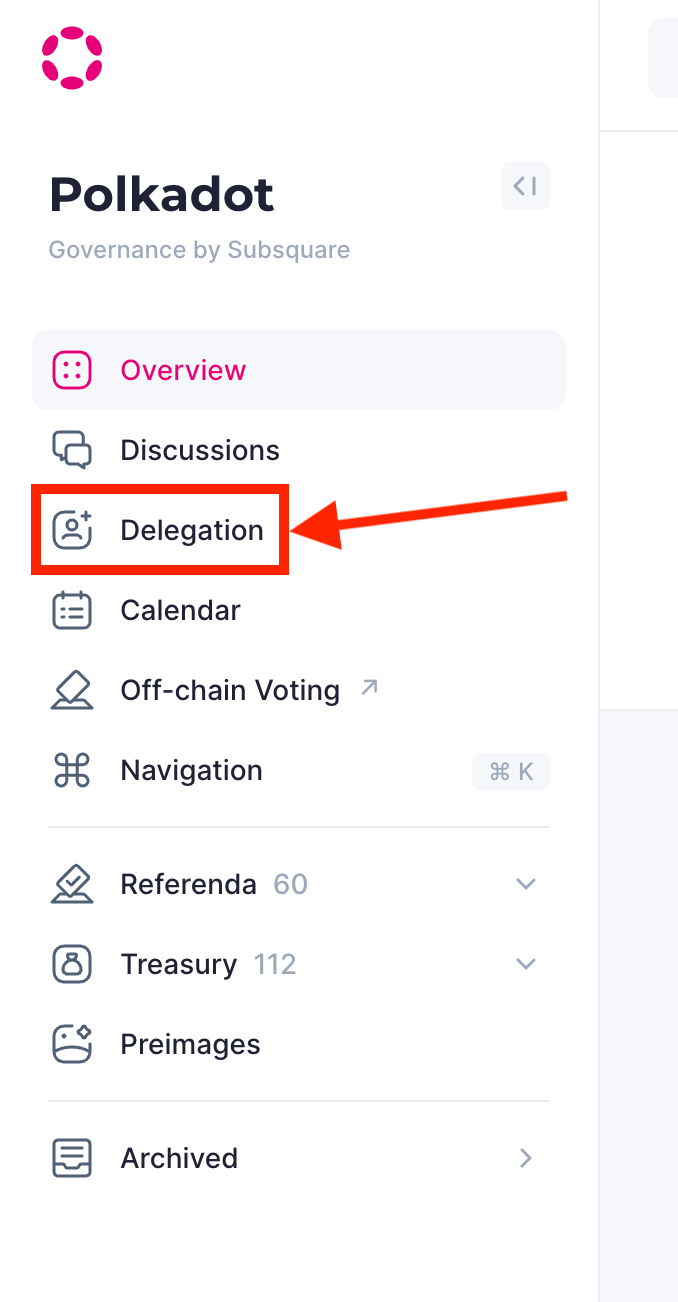Select the Polkadot title heading

[161, 194]
